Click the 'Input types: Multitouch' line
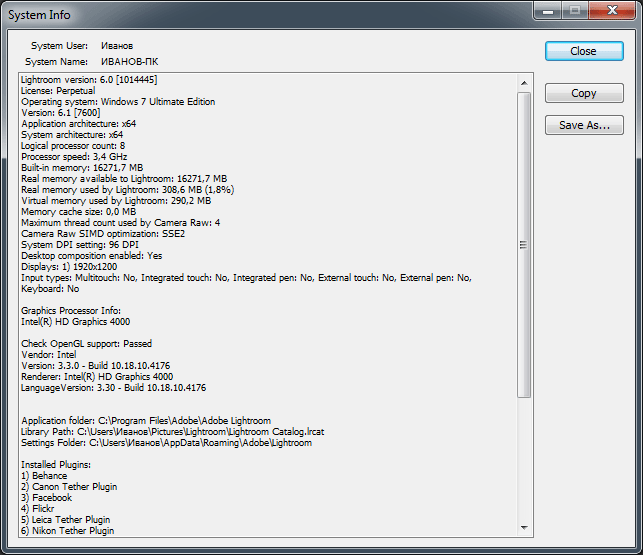 pyautogui.click(x=246, y=278)
